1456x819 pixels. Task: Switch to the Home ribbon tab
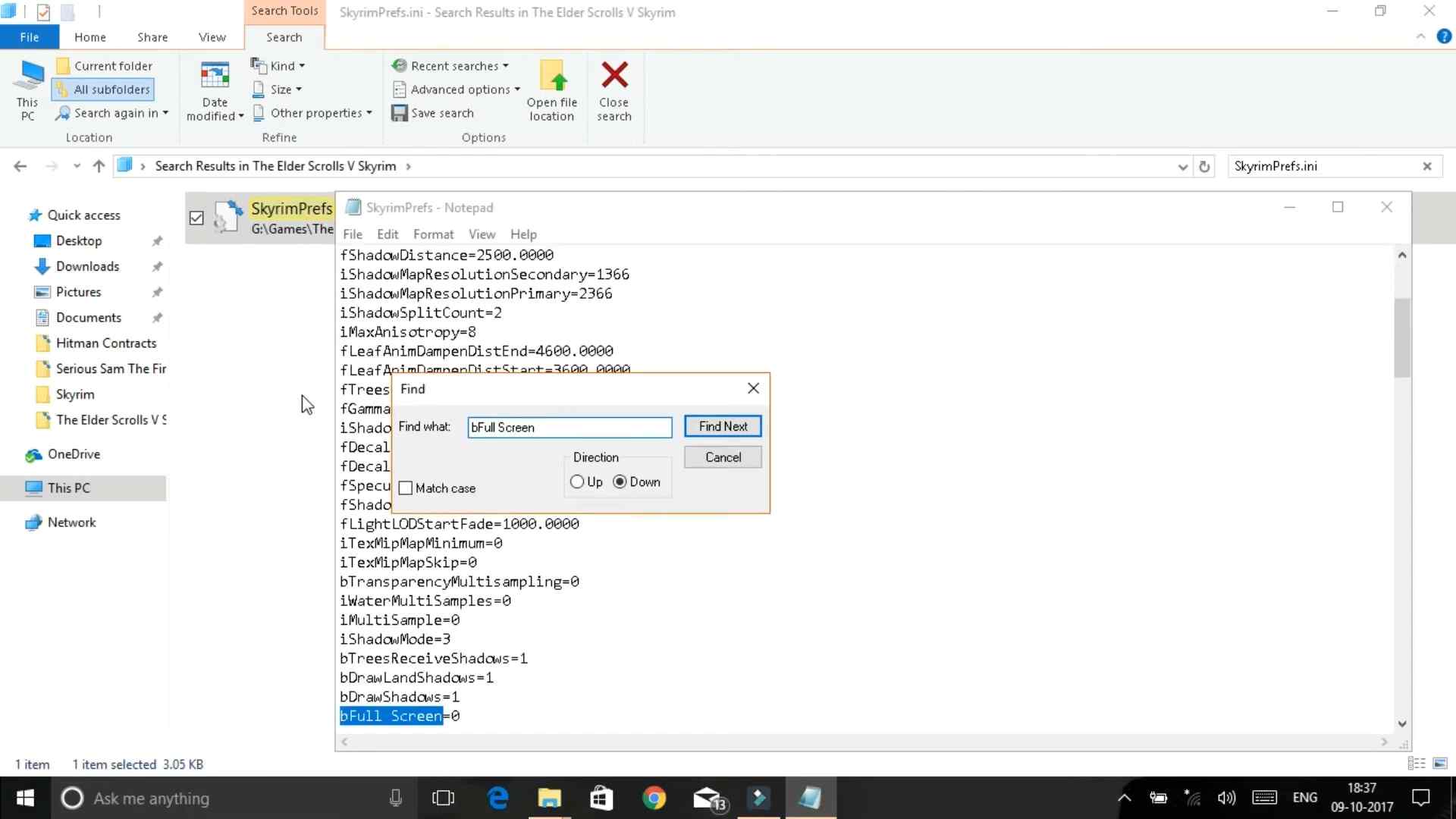(89, 36)
